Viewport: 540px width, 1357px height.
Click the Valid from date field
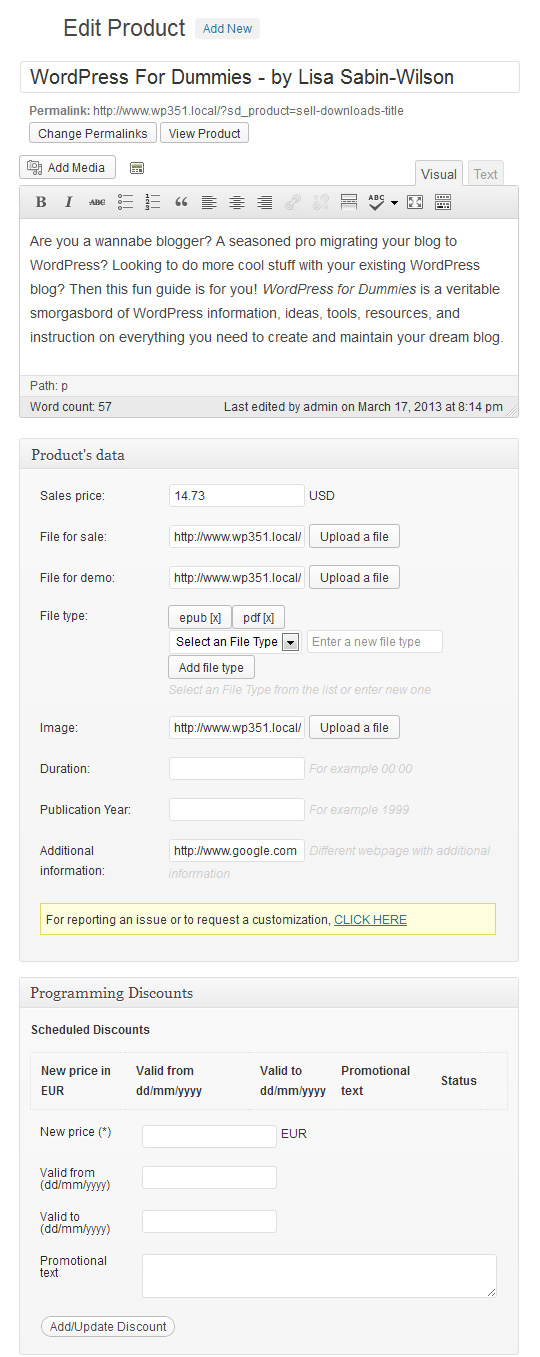[x=209, y=1177]
